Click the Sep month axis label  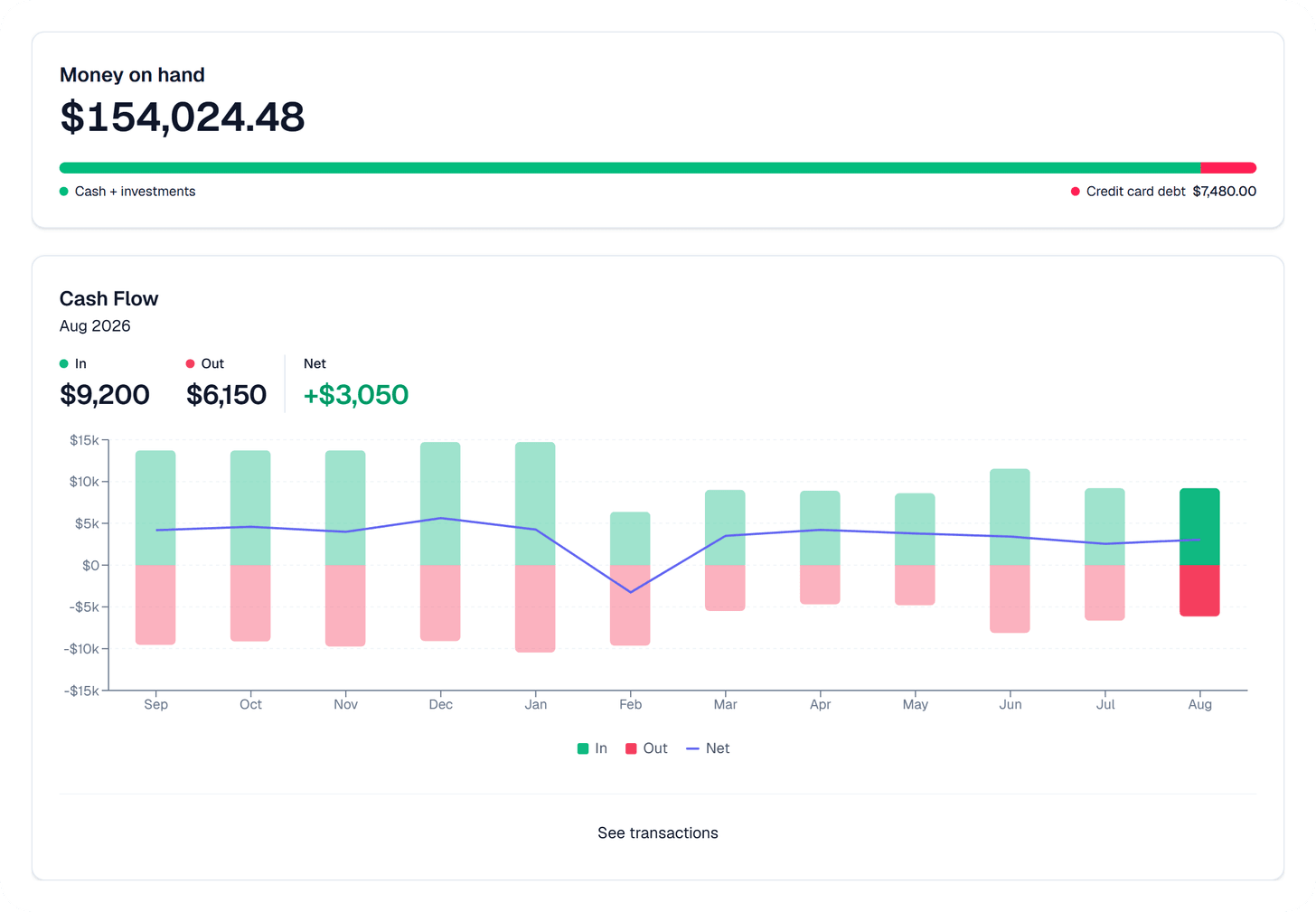pyautogui.click(x=155, y=704)
